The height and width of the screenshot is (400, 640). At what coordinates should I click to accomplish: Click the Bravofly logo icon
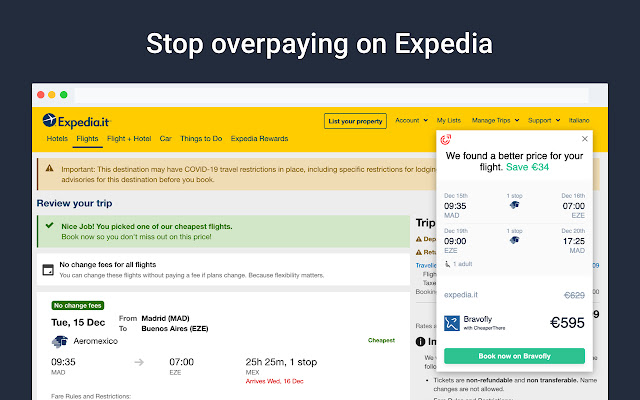point(452,323)
